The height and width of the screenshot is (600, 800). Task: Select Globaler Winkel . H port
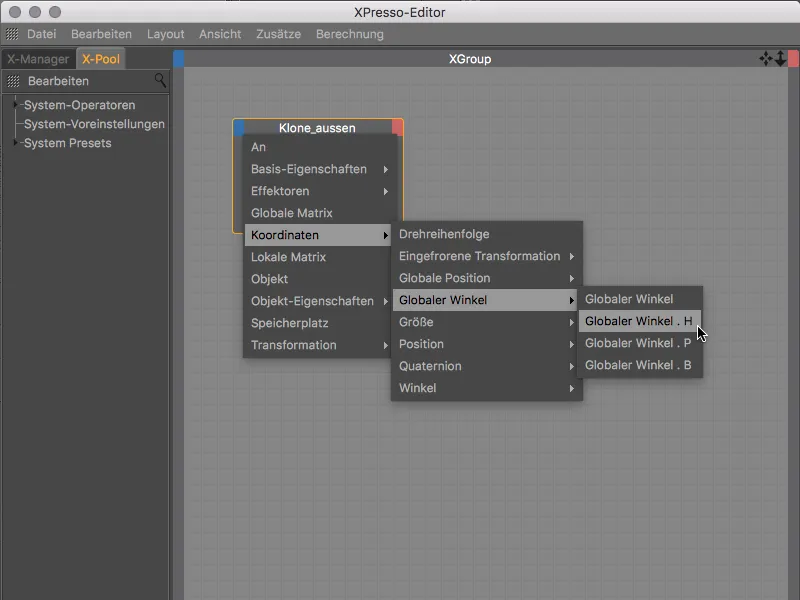[x=640, y=321]
